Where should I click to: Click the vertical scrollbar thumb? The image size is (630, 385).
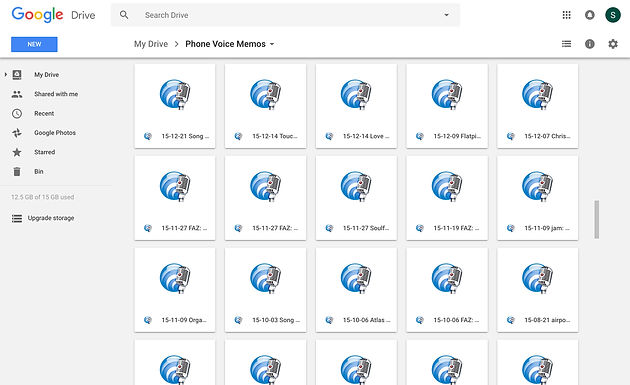click(x=597, y=219)
